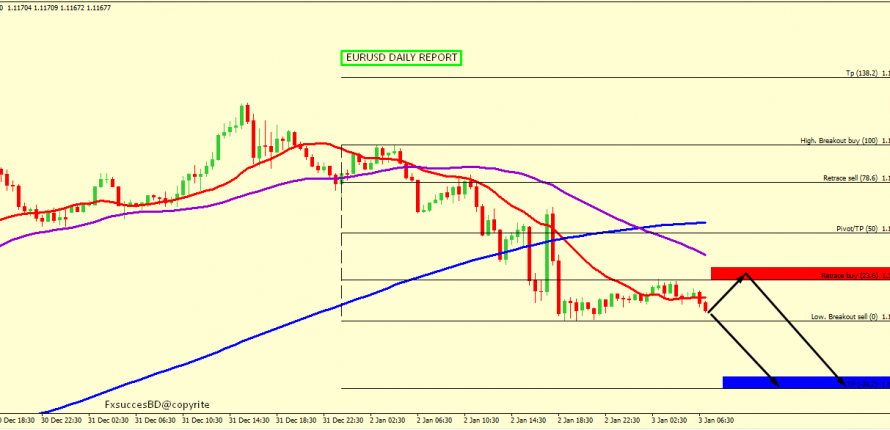
Task: Click the EURUSD DAILY REPORT label
Action: point(401,59)
